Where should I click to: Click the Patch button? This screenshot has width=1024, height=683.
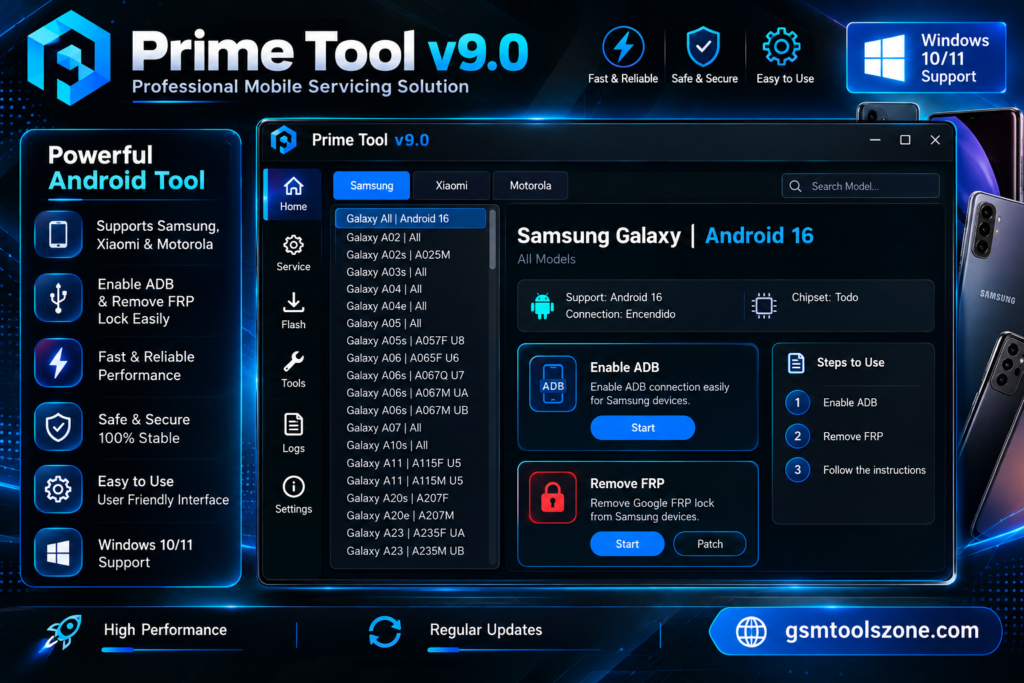710,544
